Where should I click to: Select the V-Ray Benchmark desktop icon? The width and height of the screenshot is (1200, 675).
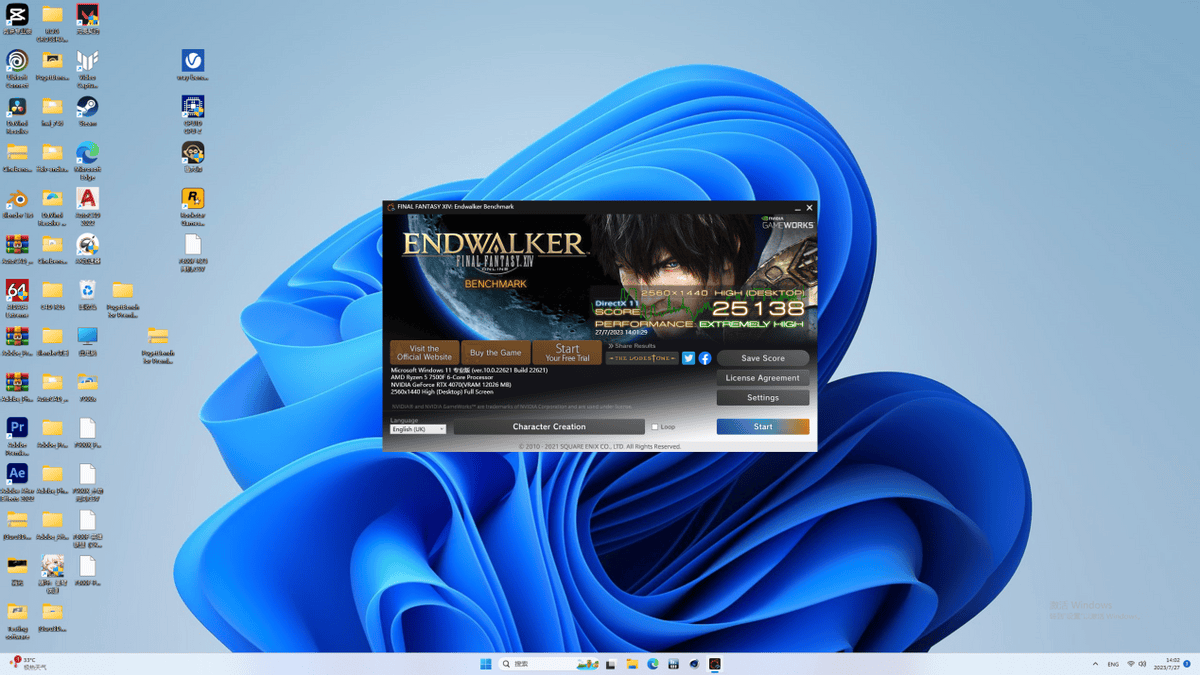click(193, 64)
